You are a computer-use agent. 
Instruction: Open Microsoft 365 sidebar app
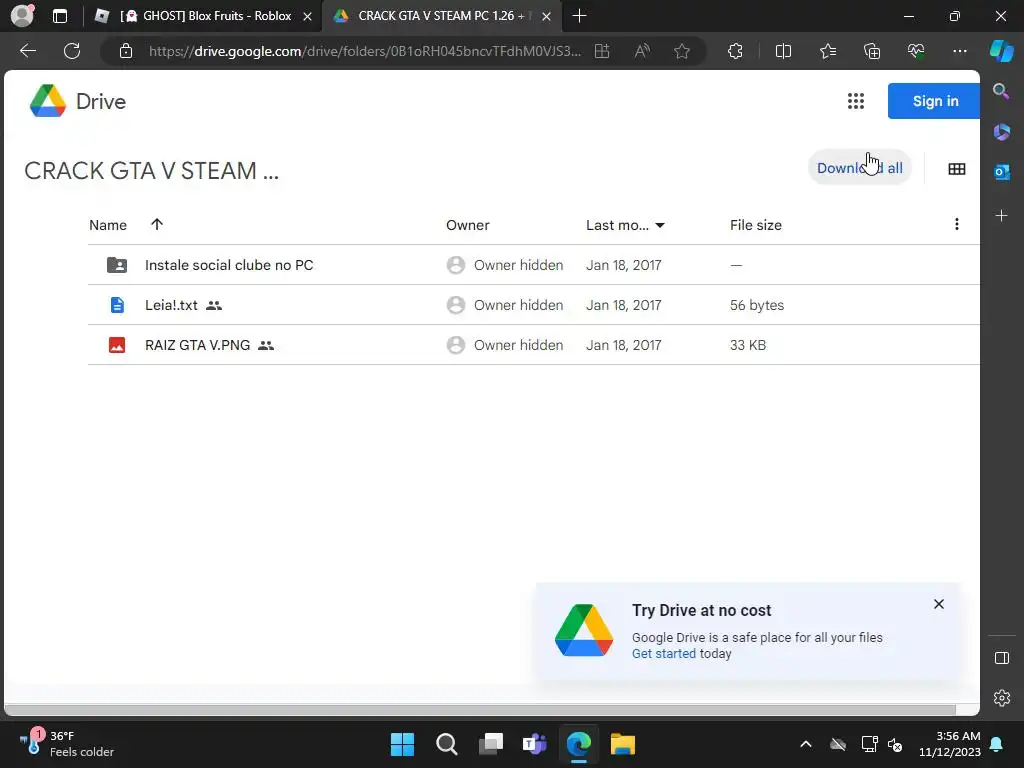coord(1001,132)
